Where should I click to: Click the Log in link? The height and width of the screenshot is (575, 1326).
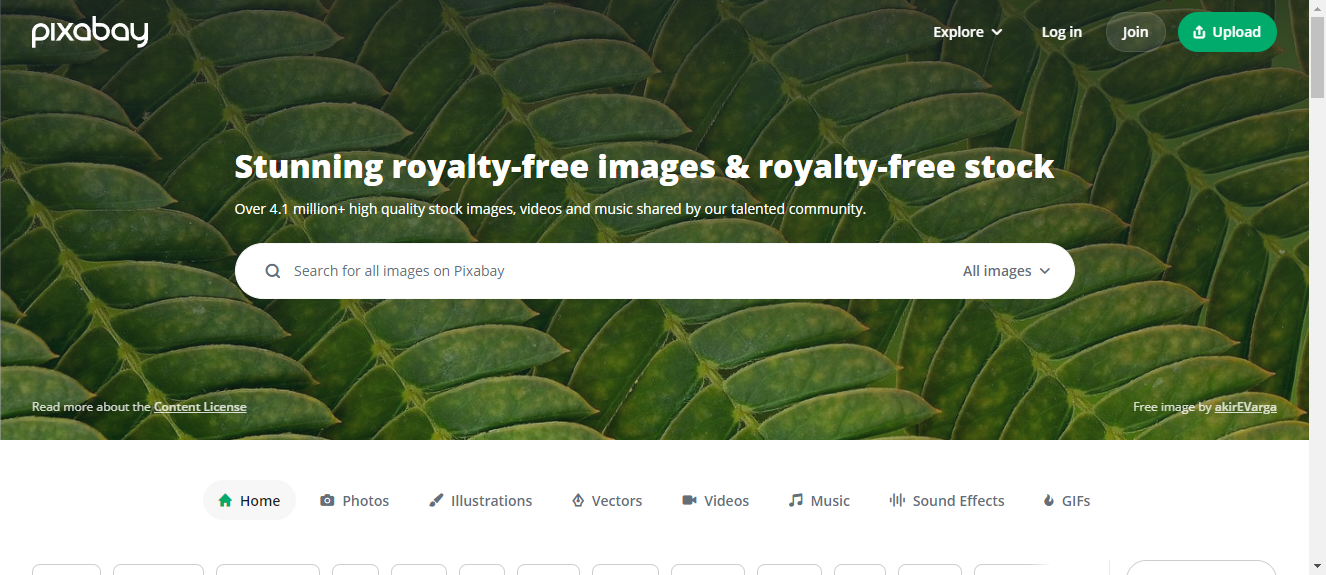pos(1061,32)
